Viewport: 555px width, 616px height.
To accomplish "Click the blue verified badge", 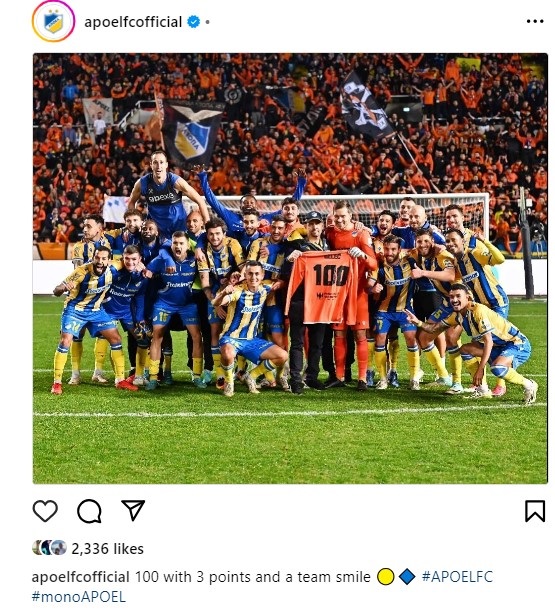I will [194, 22].
